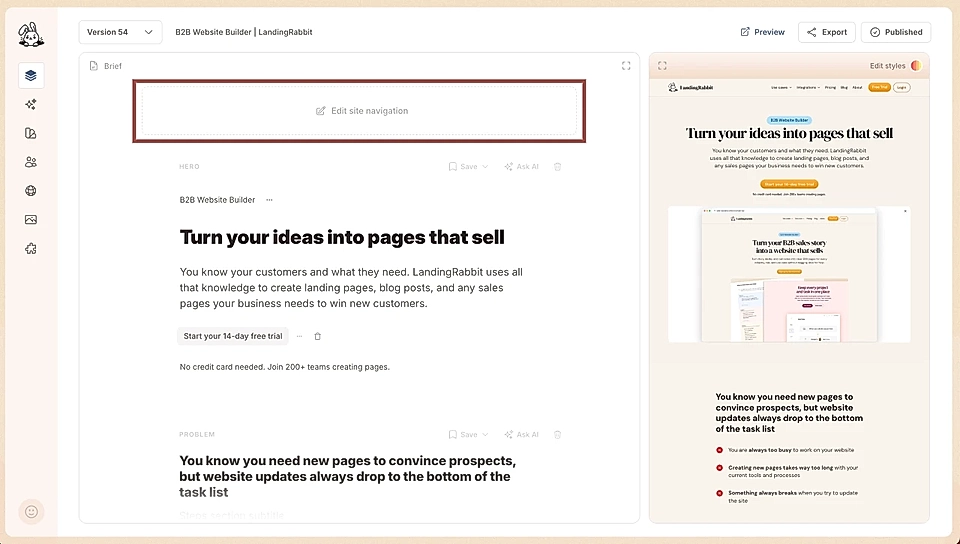Click Edit site navigation
Screen dimensions: 960x544
pyautogui.click(x=359, y=111)
